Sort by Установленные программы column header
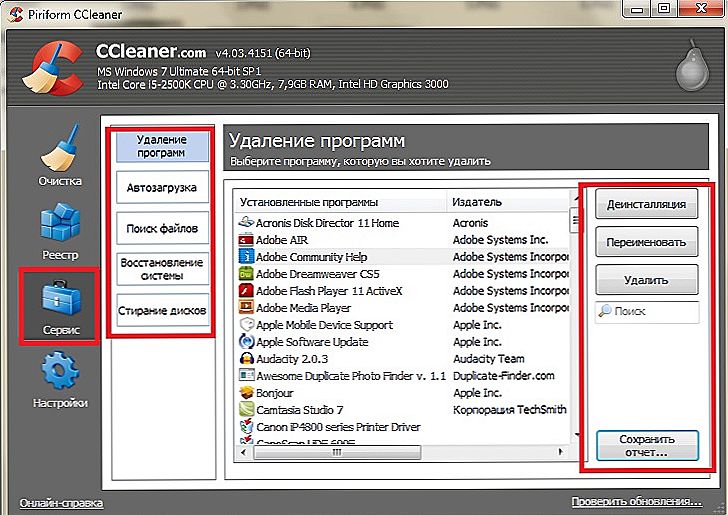 coord(340,202)
